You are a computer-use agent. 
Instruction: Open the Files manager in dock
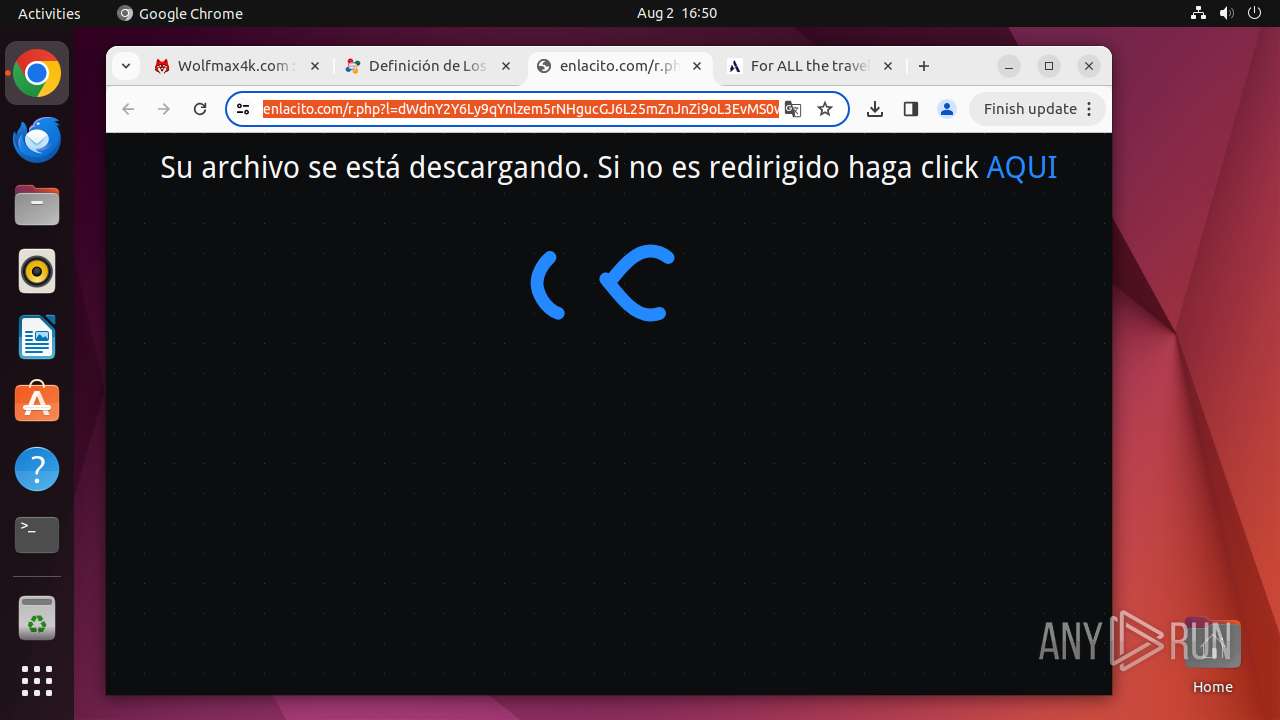point(37,206)
